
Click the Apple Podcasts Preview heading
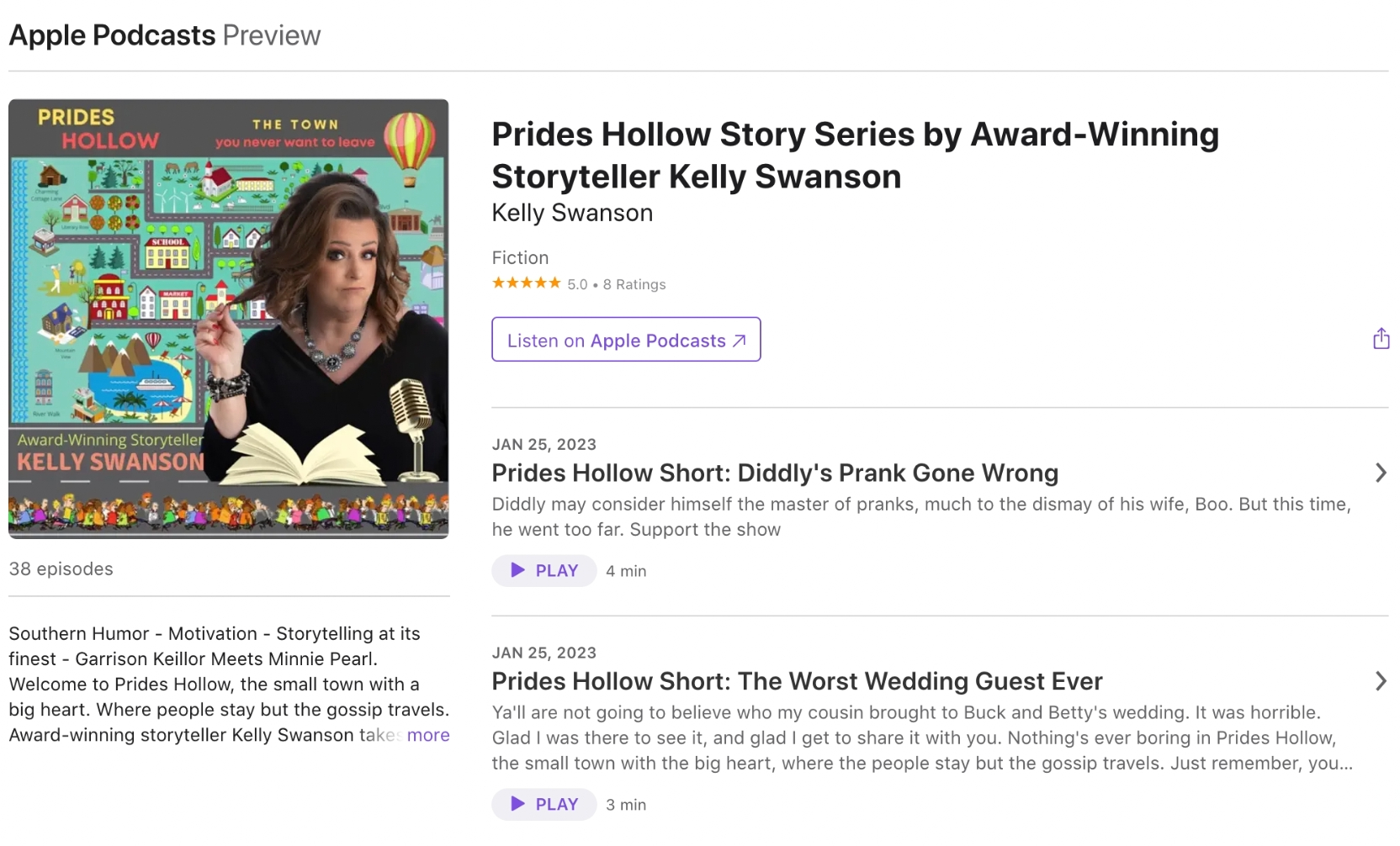pos(165,34)
